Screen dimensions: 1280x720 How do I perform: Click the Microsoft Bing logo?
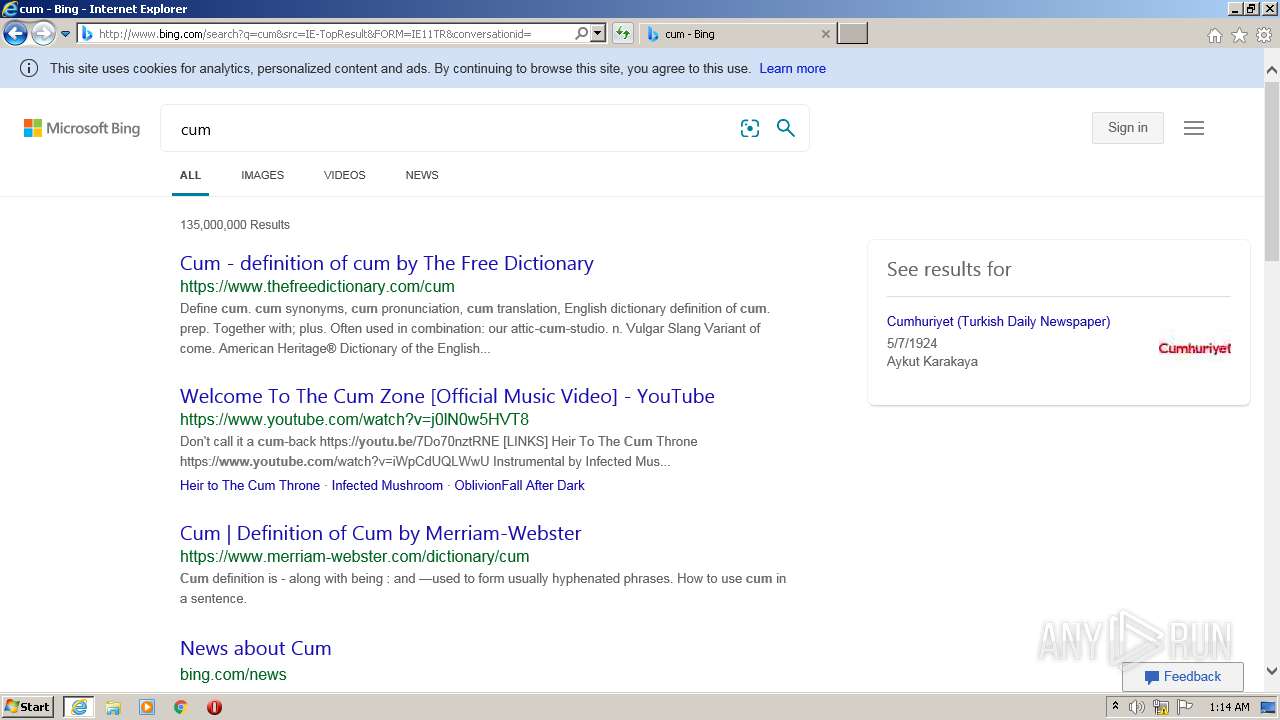click(82, 128)
